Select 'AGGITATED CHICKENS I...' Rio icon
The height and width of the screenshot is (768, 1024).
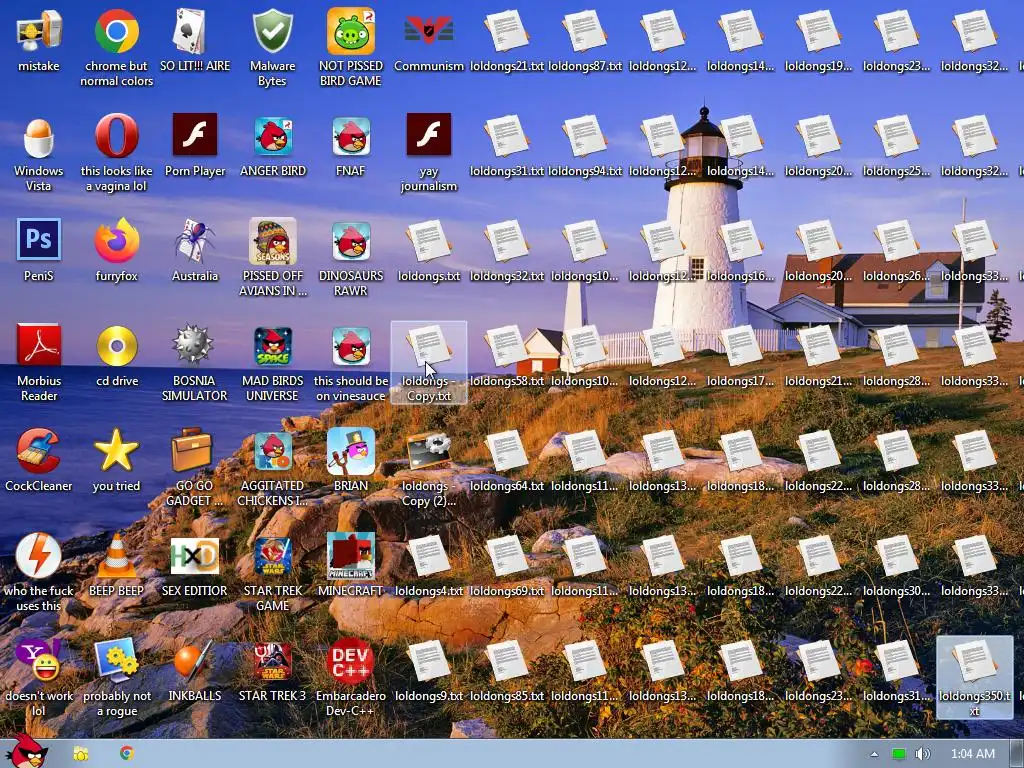(x=272, y=451)
